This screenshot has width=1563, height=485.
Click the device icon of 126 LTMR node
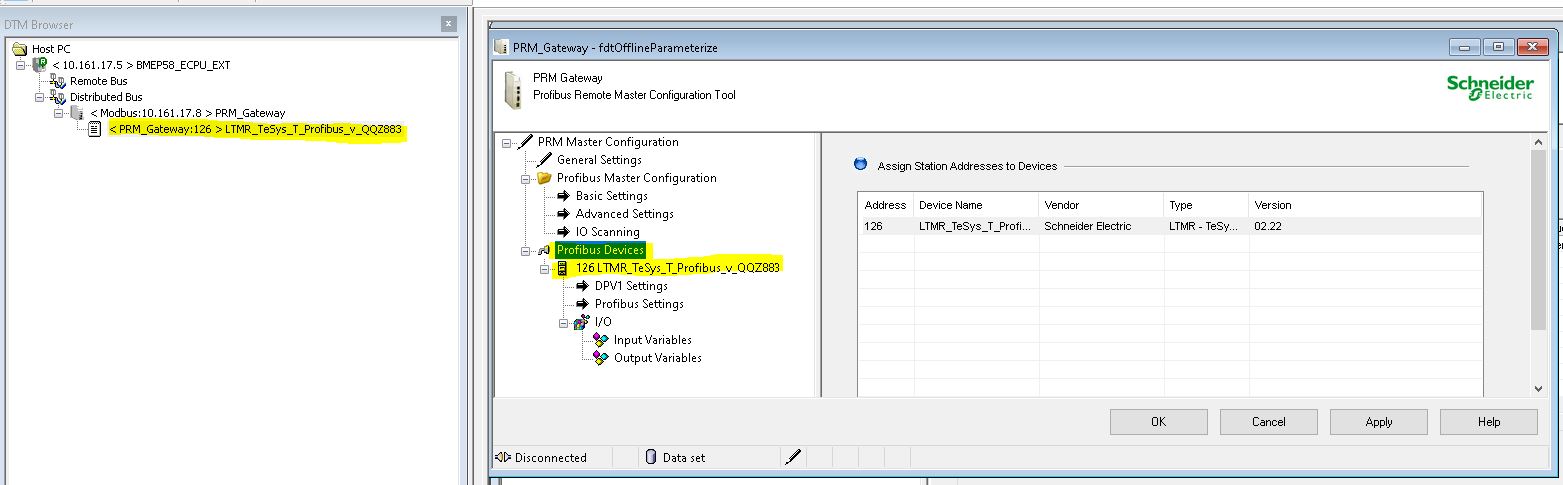[563, 268]
